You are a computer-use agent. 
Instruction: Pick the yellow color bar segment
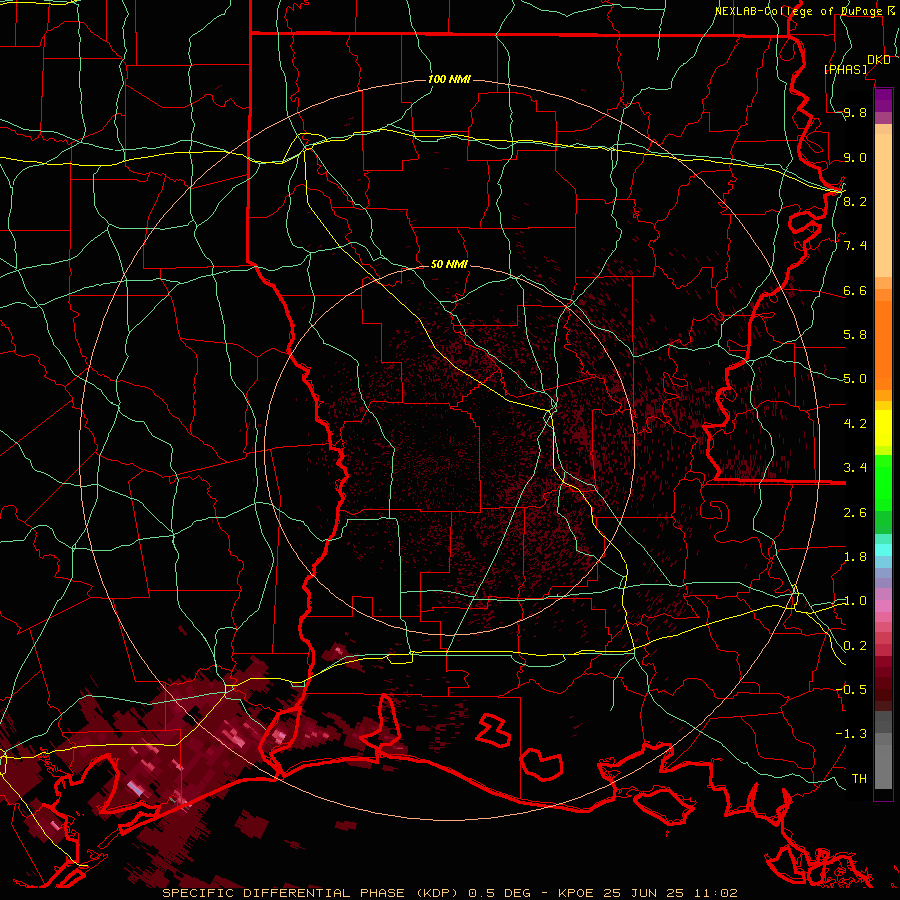click(883, 428)
